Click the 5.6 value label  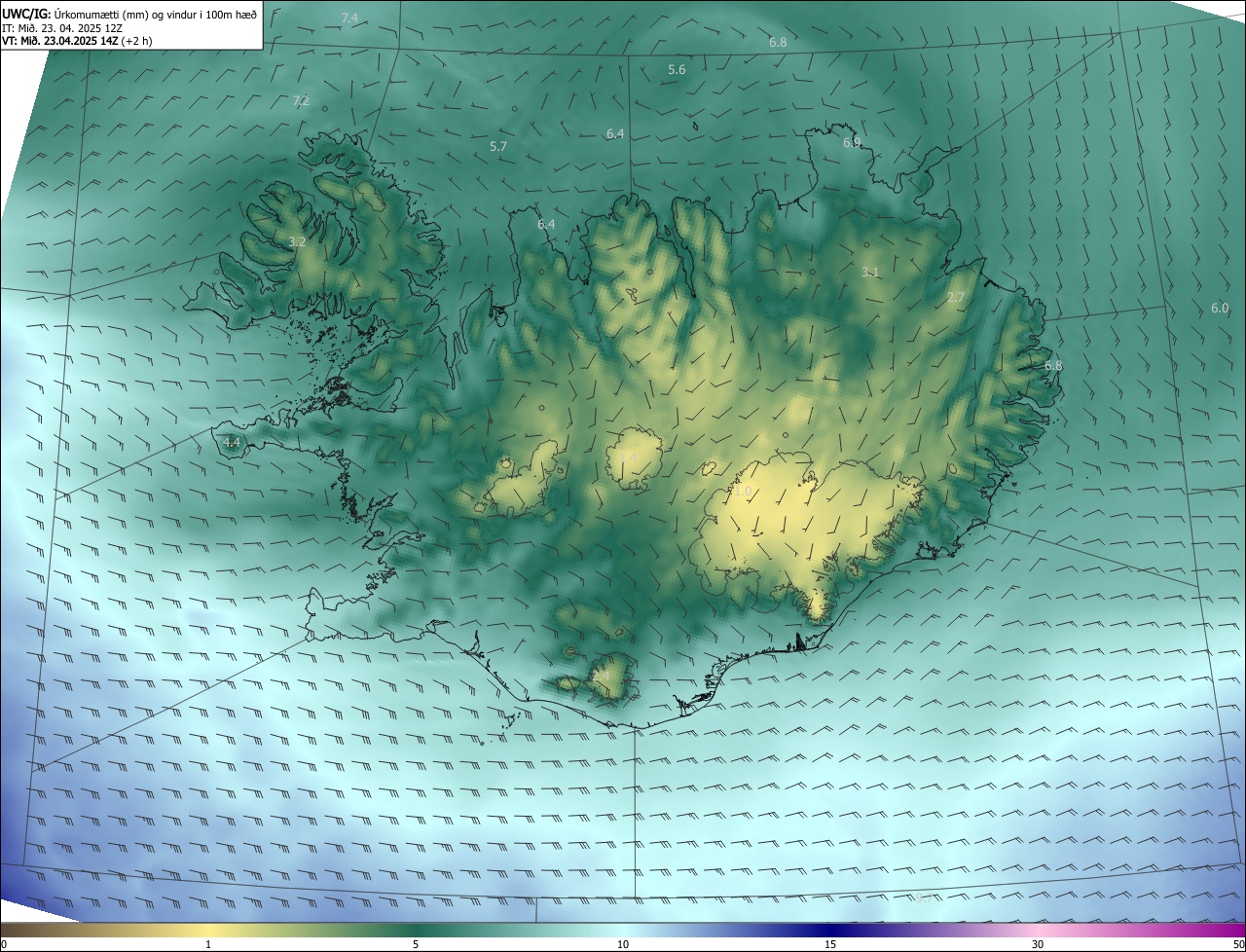tap(677, 69)
